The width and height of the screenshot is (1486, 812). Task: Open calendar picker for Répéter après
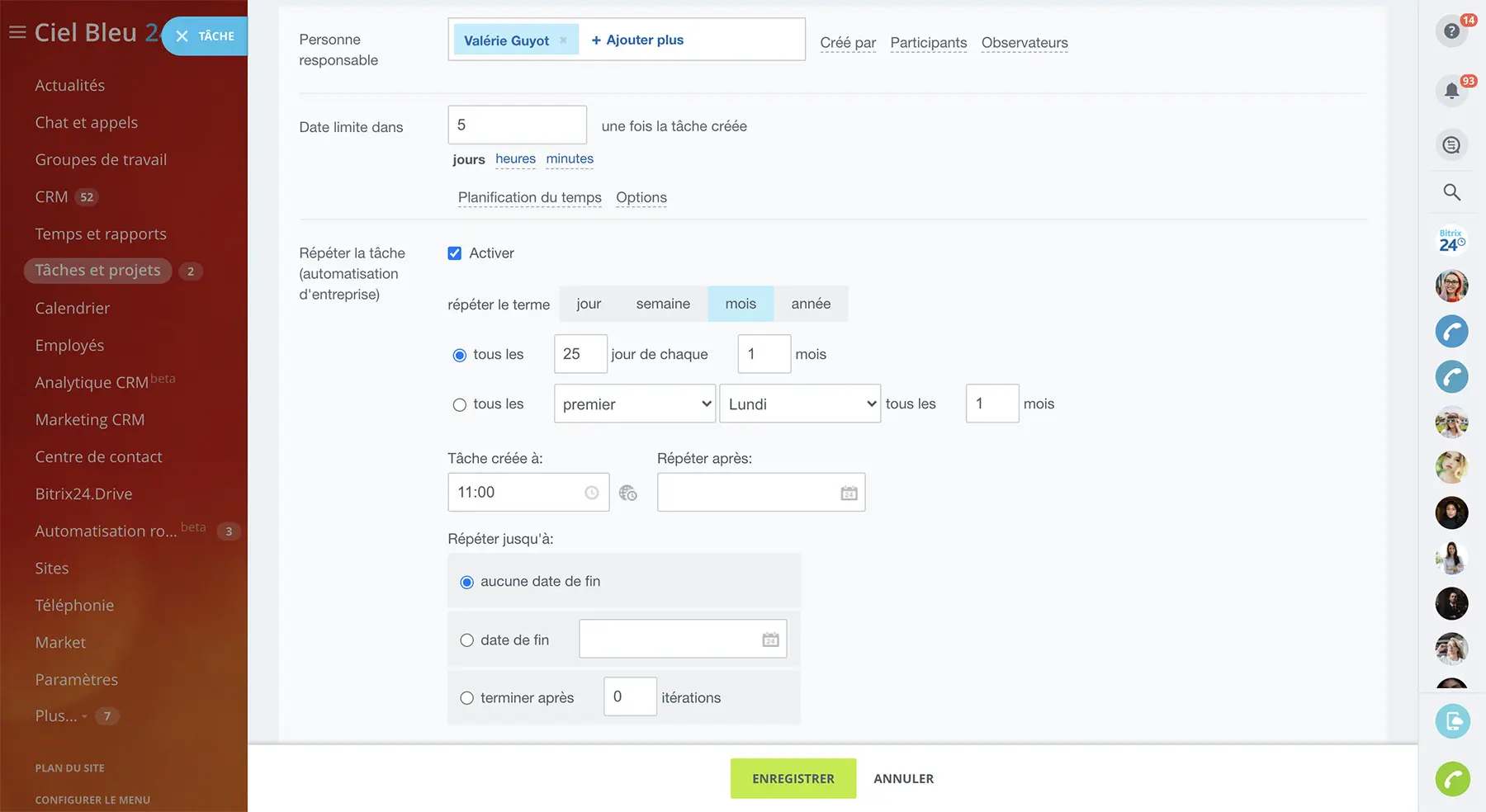pyautogui.click(x=849, y=493)
